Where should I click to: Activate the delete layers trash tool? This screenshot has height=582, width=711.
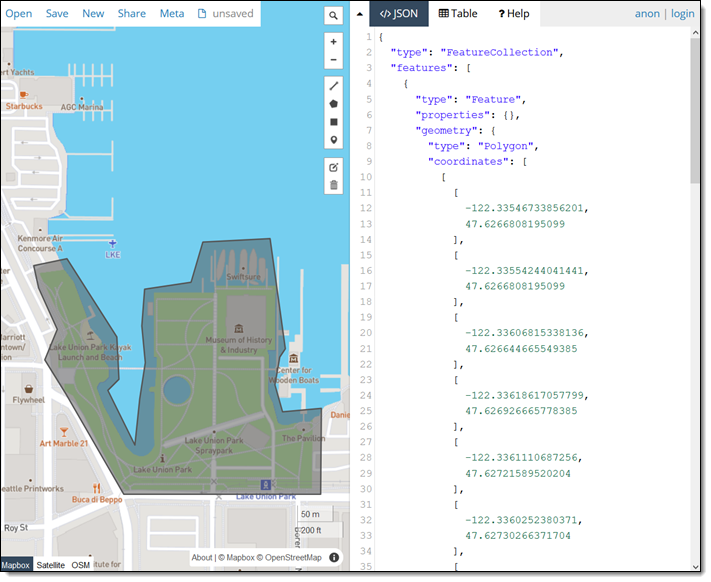pos(334,185)
